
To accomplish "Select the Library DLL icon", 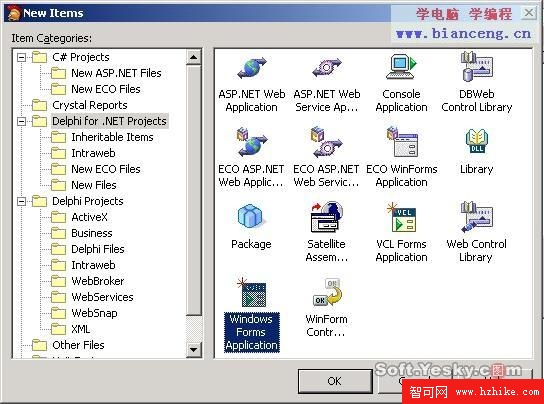I will click(x=476, y=142).
